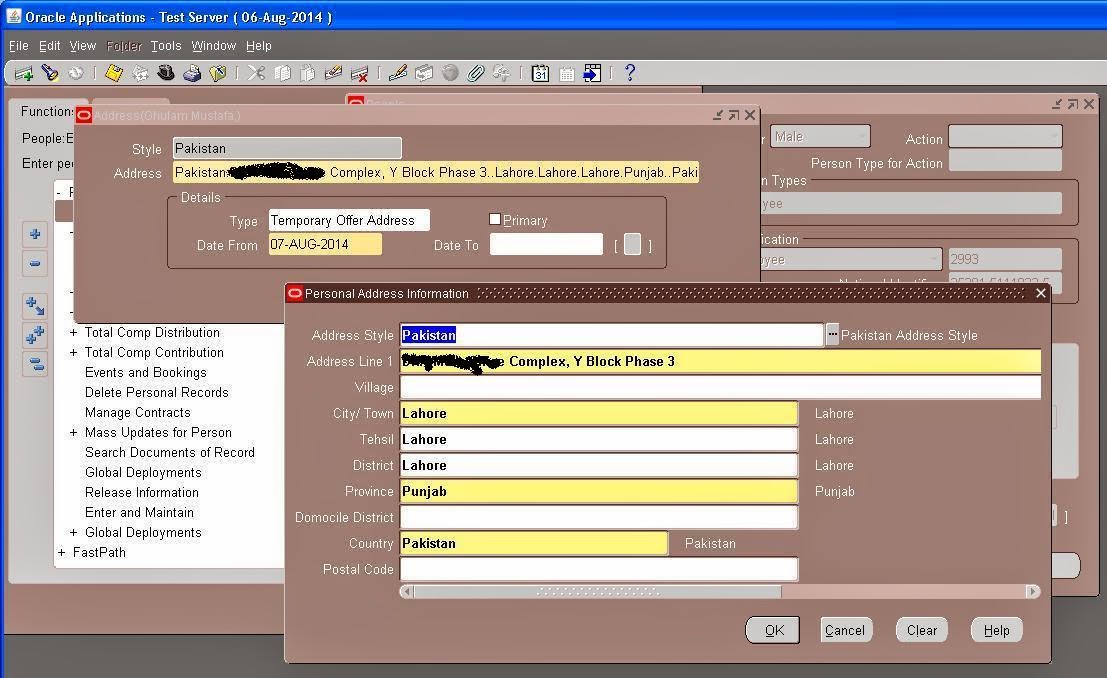Click the Copy icon on the toolbar

[x=285, y=72]
